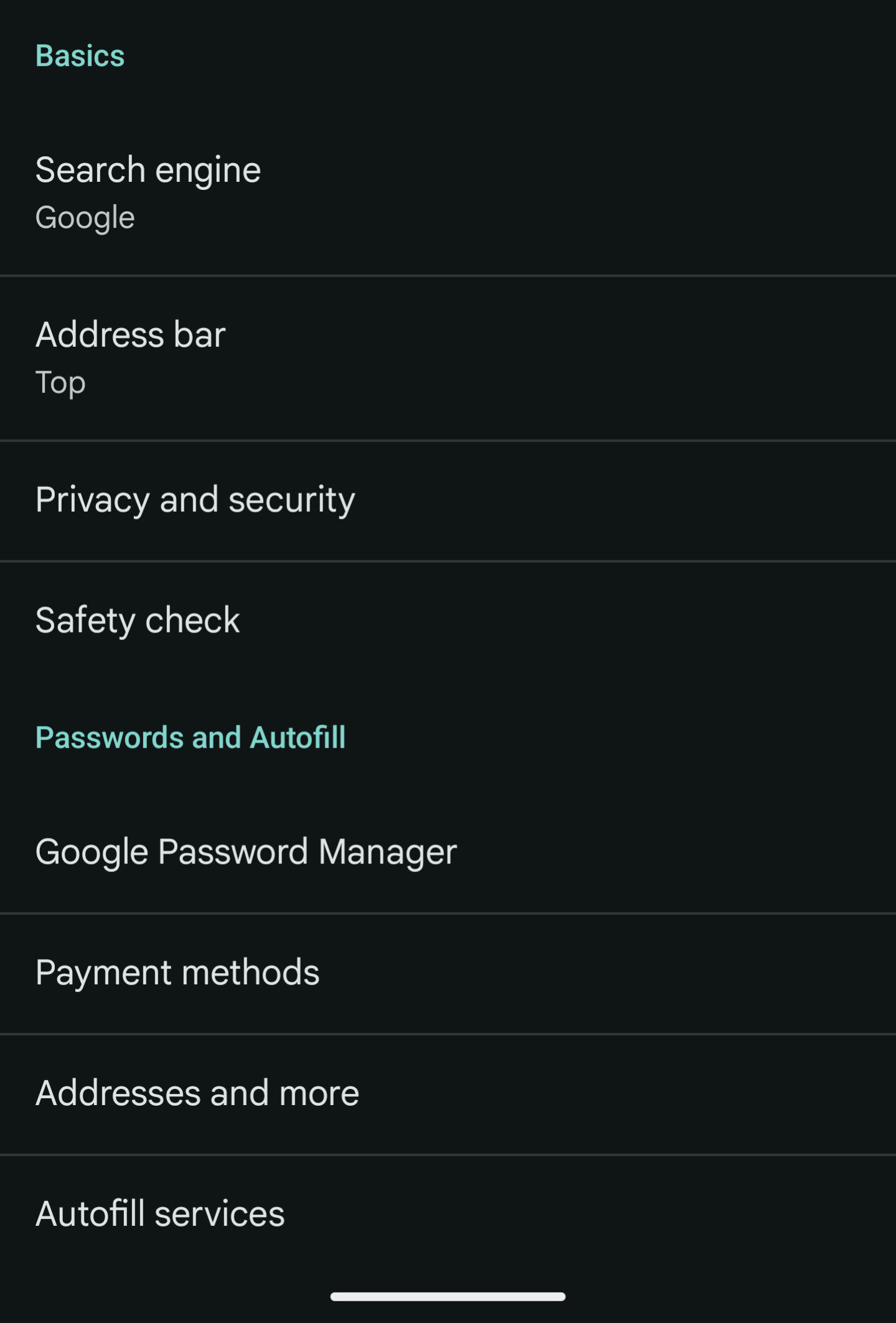Tap the Passwords and Autofill header
This screenshot has height=1323, width=896.
point(191,738)
